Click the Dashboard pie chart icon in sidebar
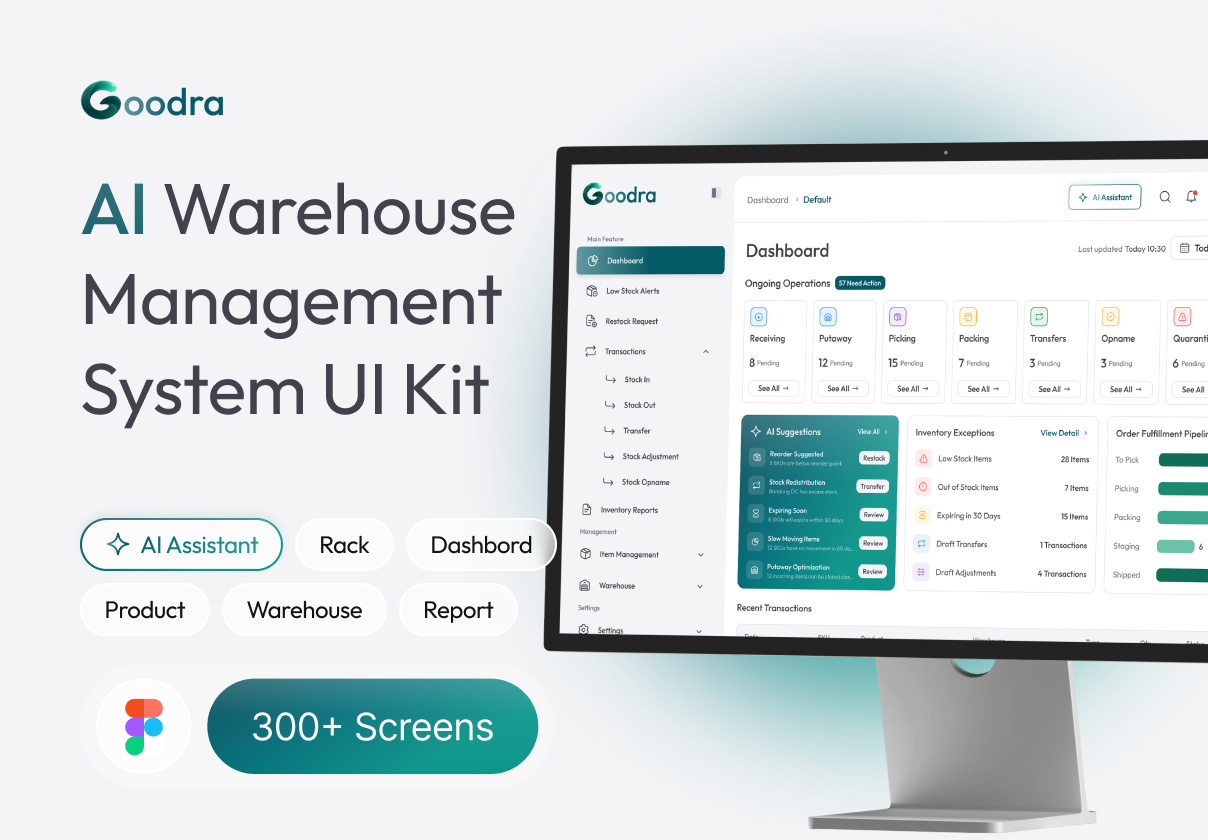Image resolution: width=1208 pixels, height=840 pixels. [x=592, y=261]
